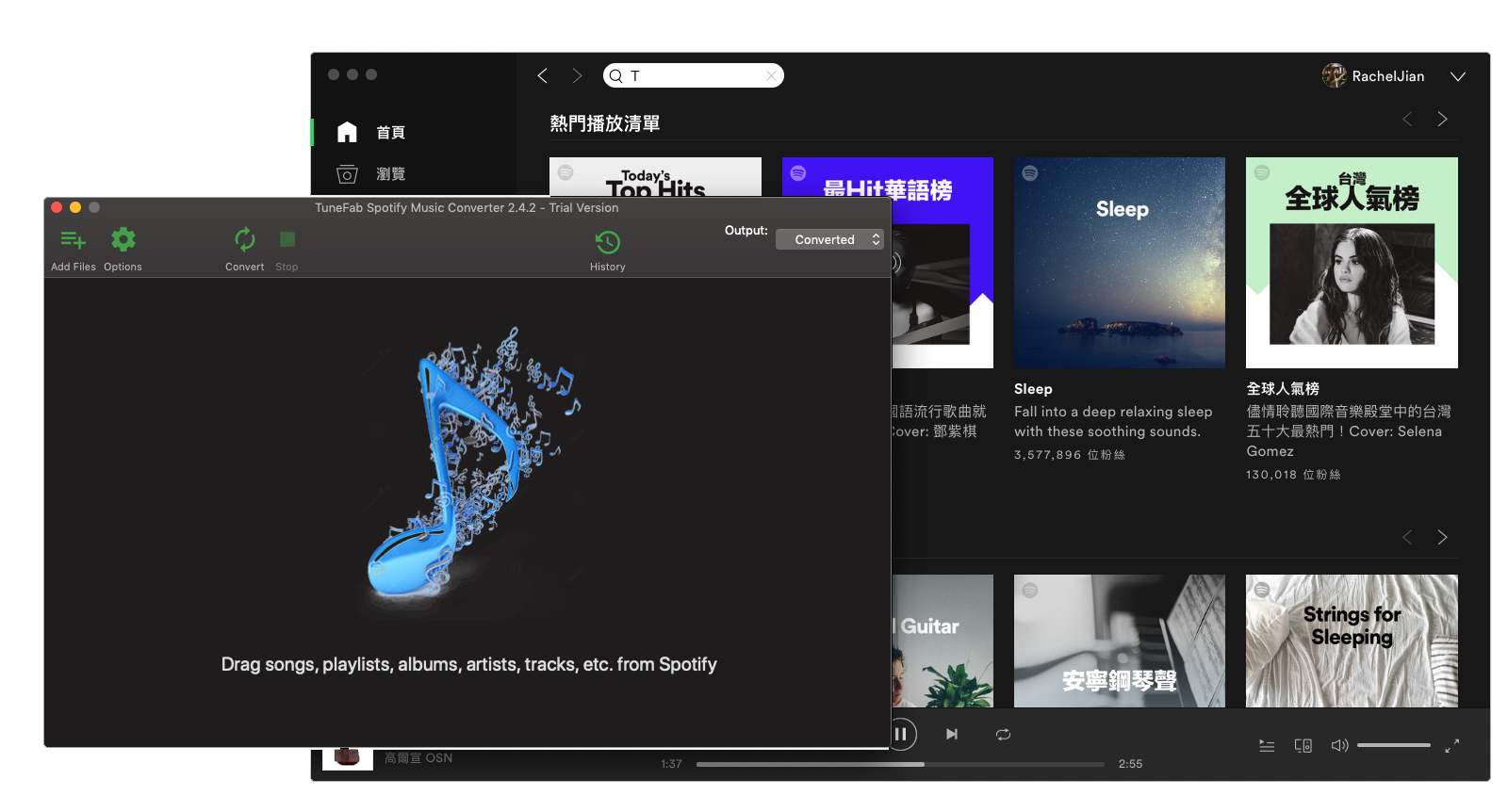The width and height of the screenshot is (1508, 812).
Task: Mute audio via the speaker icon
Action: 1339,745
